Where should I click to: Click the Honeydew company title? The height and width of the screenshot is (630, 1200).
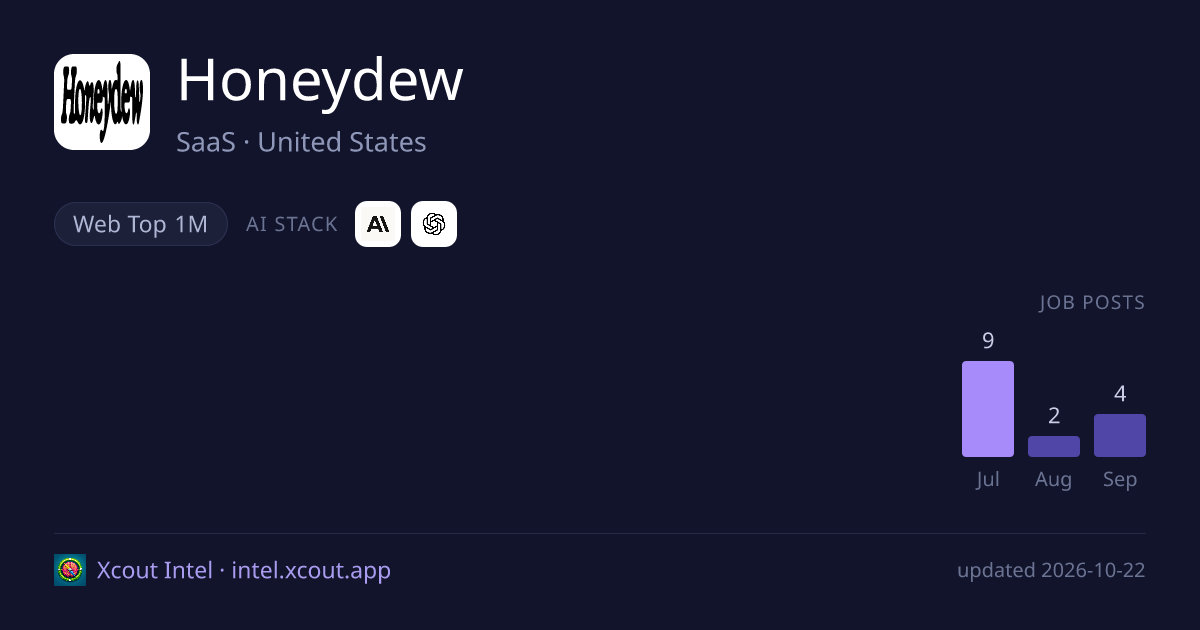coord(320,80)
